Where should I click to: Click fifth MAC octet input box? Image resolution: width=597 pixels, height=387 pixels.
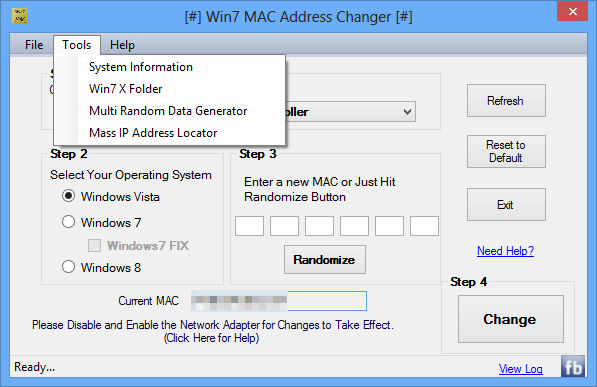389,226
